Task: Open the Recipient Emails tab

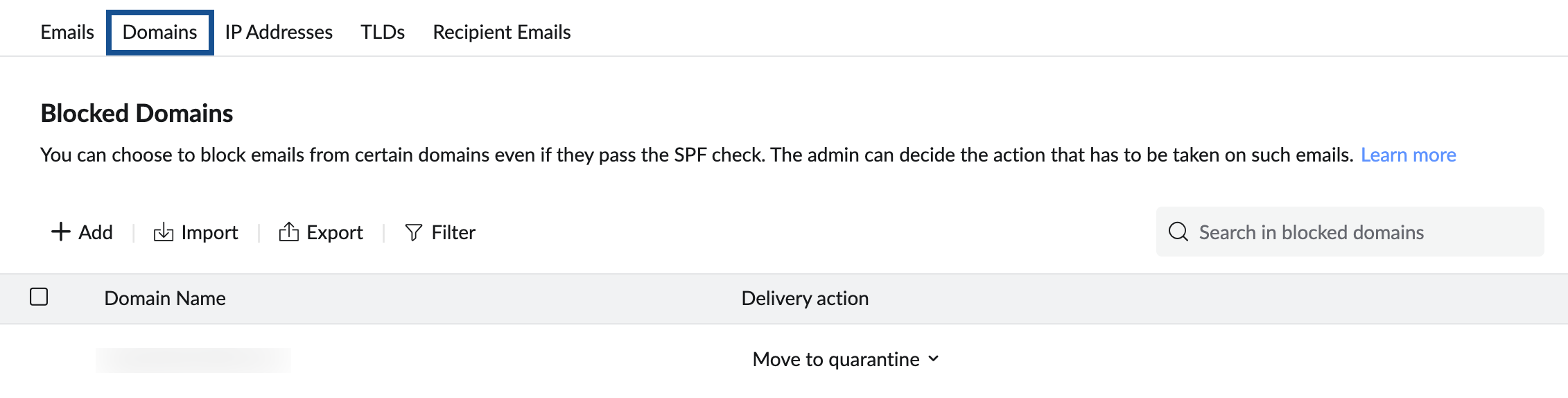Action: coord(502,32)
